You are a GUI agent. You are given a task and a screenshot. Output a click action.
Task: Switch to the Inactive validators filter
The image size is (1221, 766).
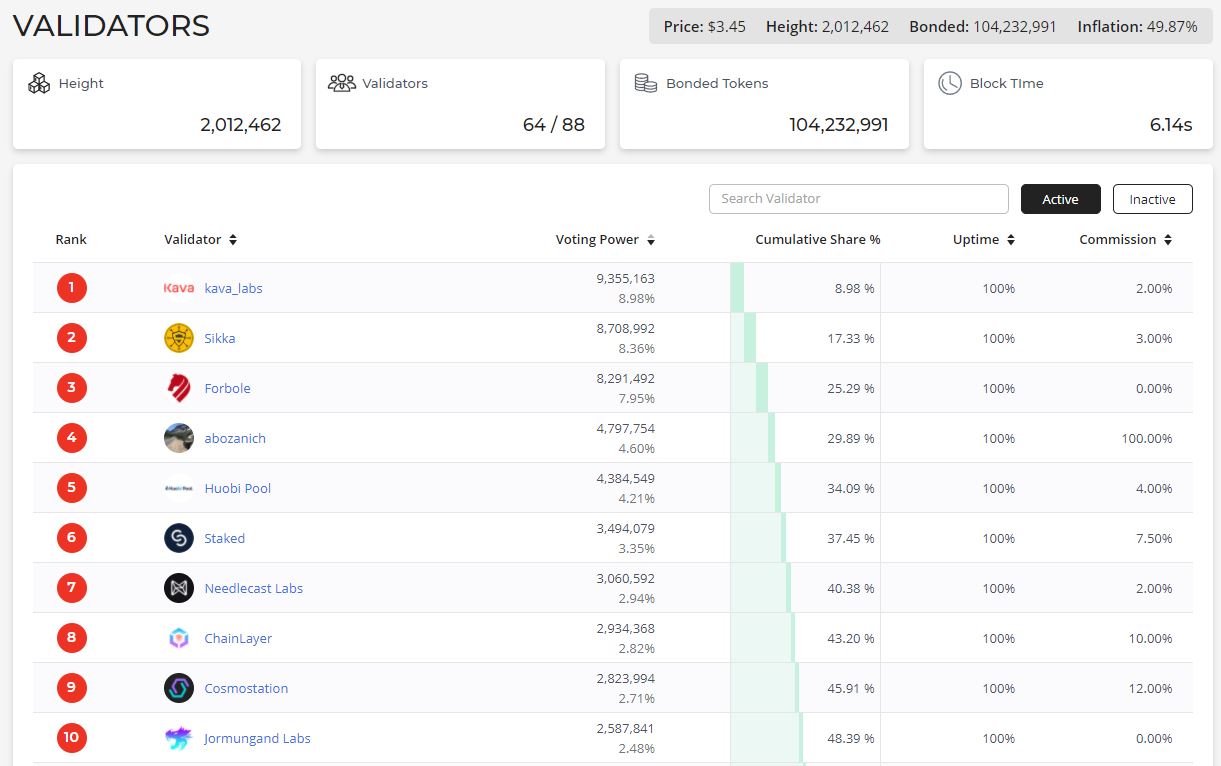(x=1152, y=199)
